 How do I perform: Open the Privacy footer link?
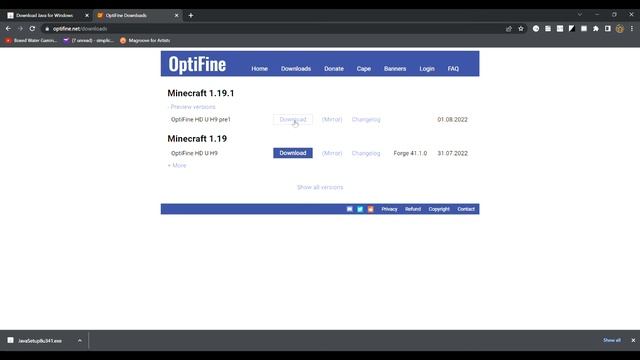point(389,209)
